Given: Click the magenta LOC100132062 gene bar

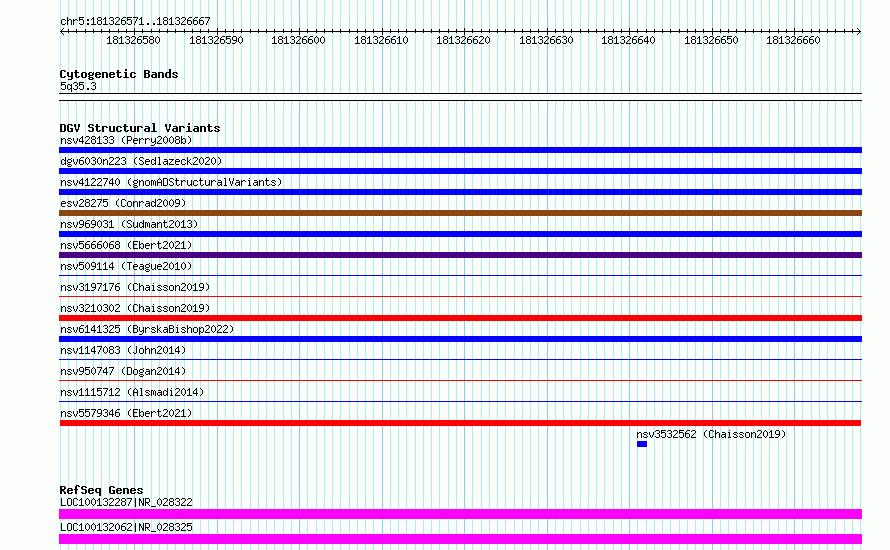Looking at the screenshot, I should coord(460,539).
